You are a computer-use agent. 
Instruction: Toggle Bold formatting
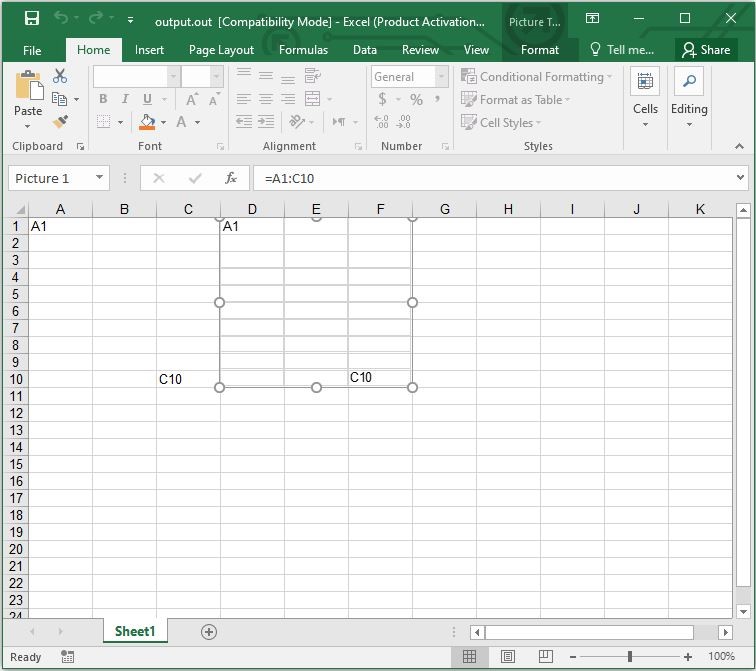103,99
